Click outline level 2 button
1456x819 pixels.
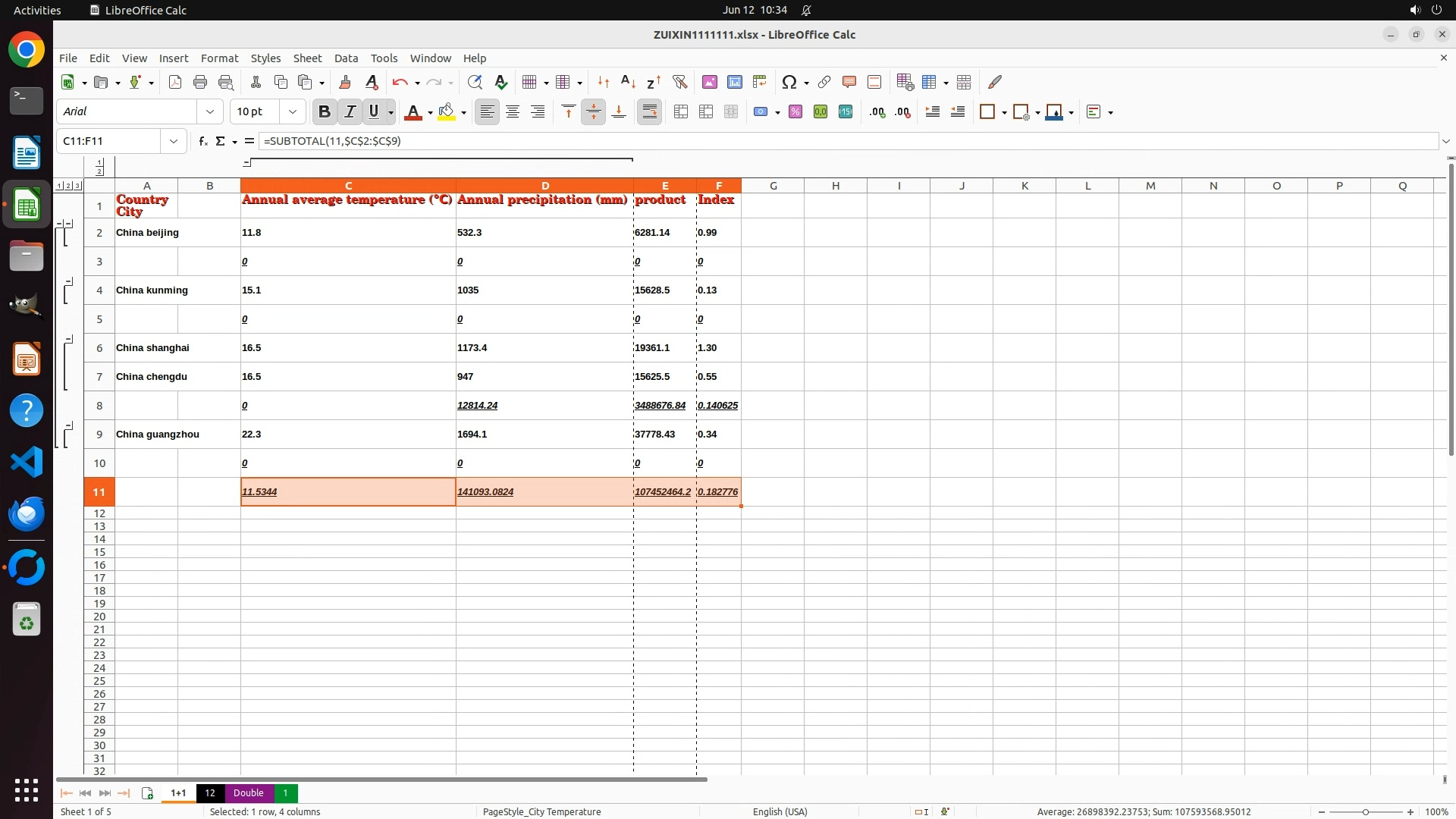click(68, 186)
